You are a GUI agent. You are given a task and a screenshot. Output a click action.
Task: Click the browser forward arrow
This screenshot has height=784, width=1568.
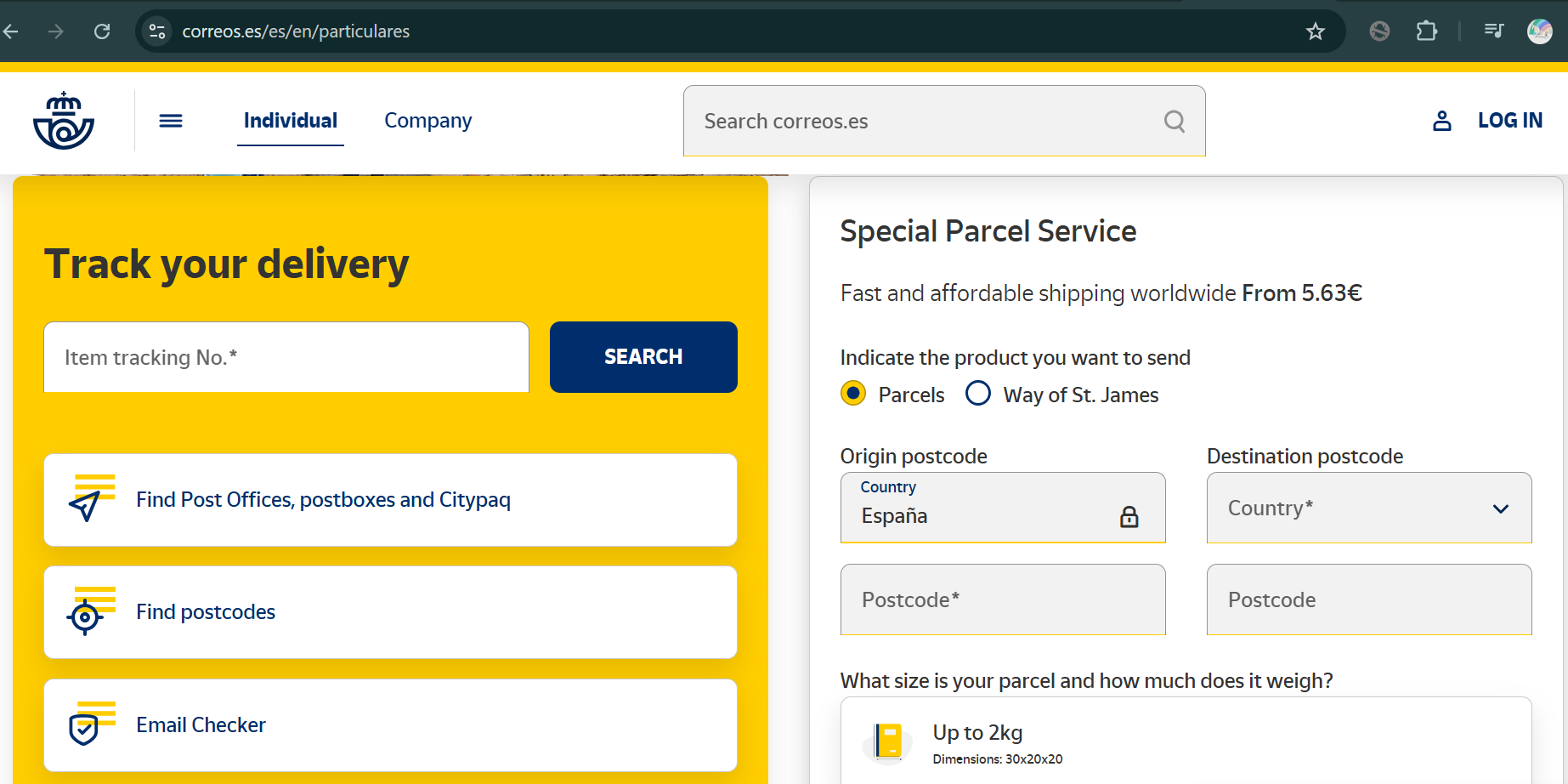(x=56, y=31)
